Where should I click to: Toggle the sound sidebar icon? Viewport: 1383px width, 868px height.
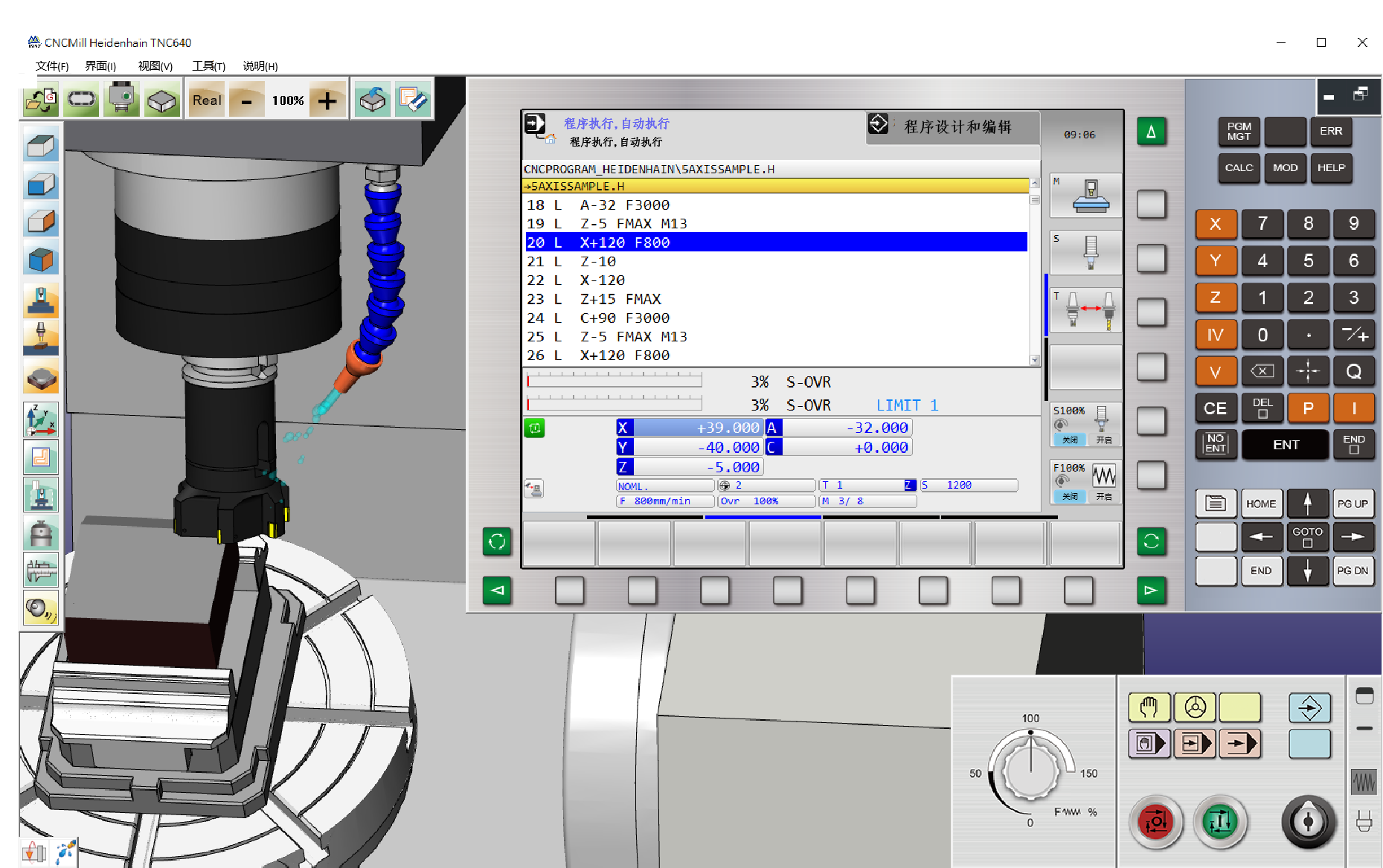[x=41, y=609]
